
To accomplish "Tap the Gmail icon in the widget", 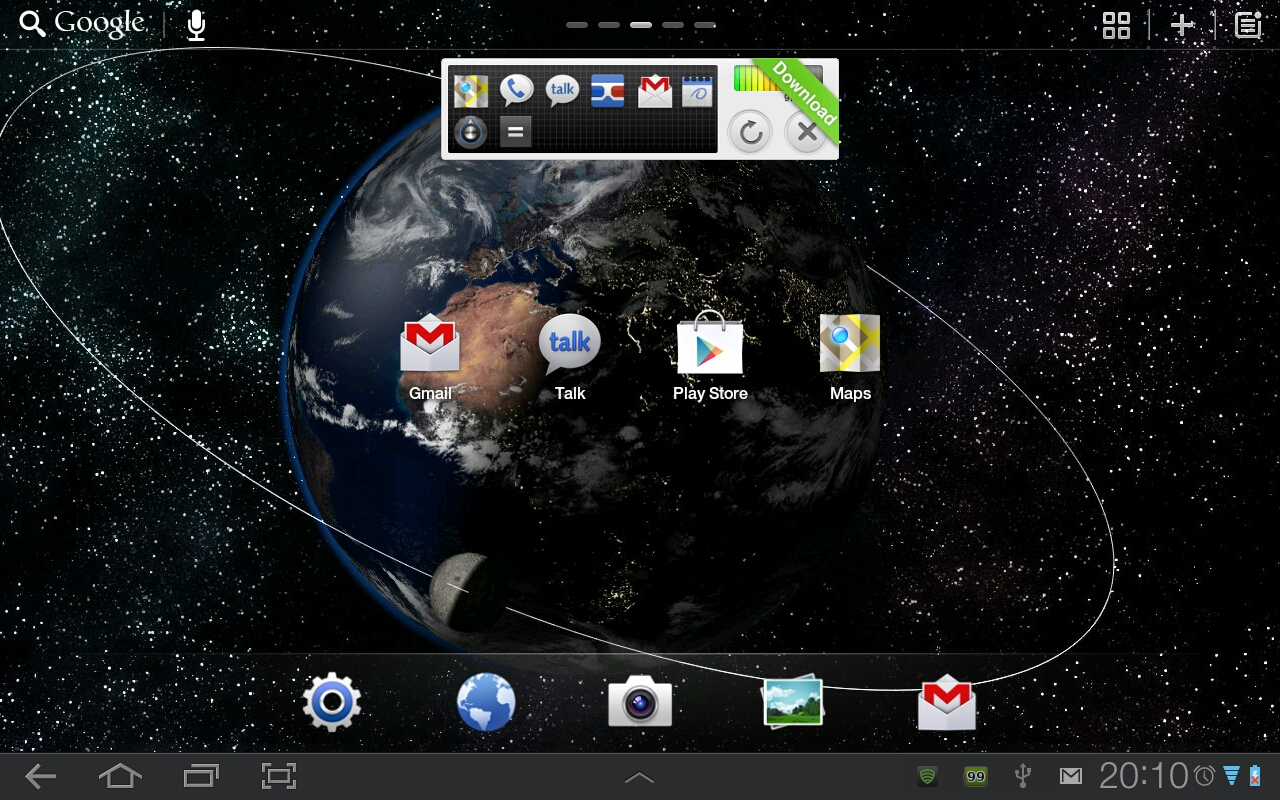I will point(655,91).
